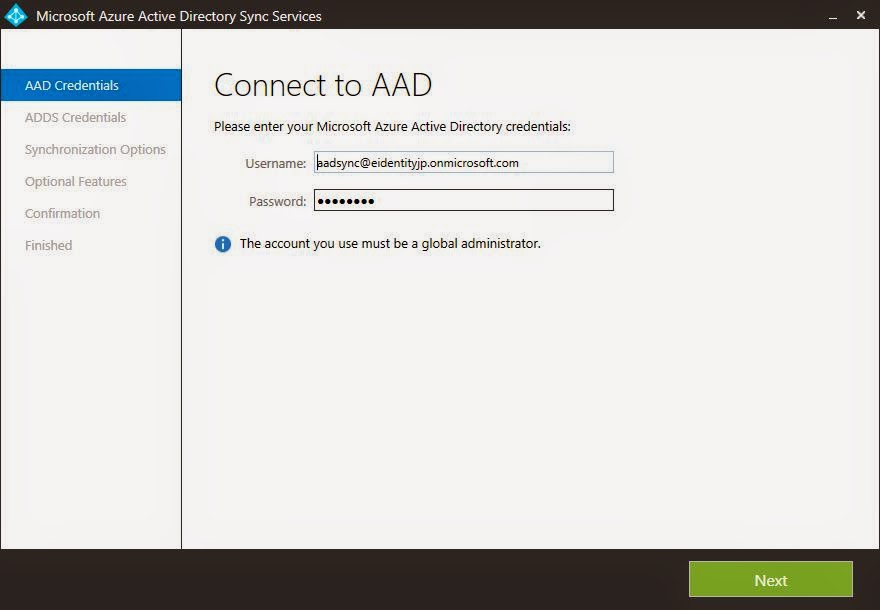The height and width of the screenshot is (610, 880).
Task: Minimize the Azure AD Sync Services window
Action: pos(831,16)
